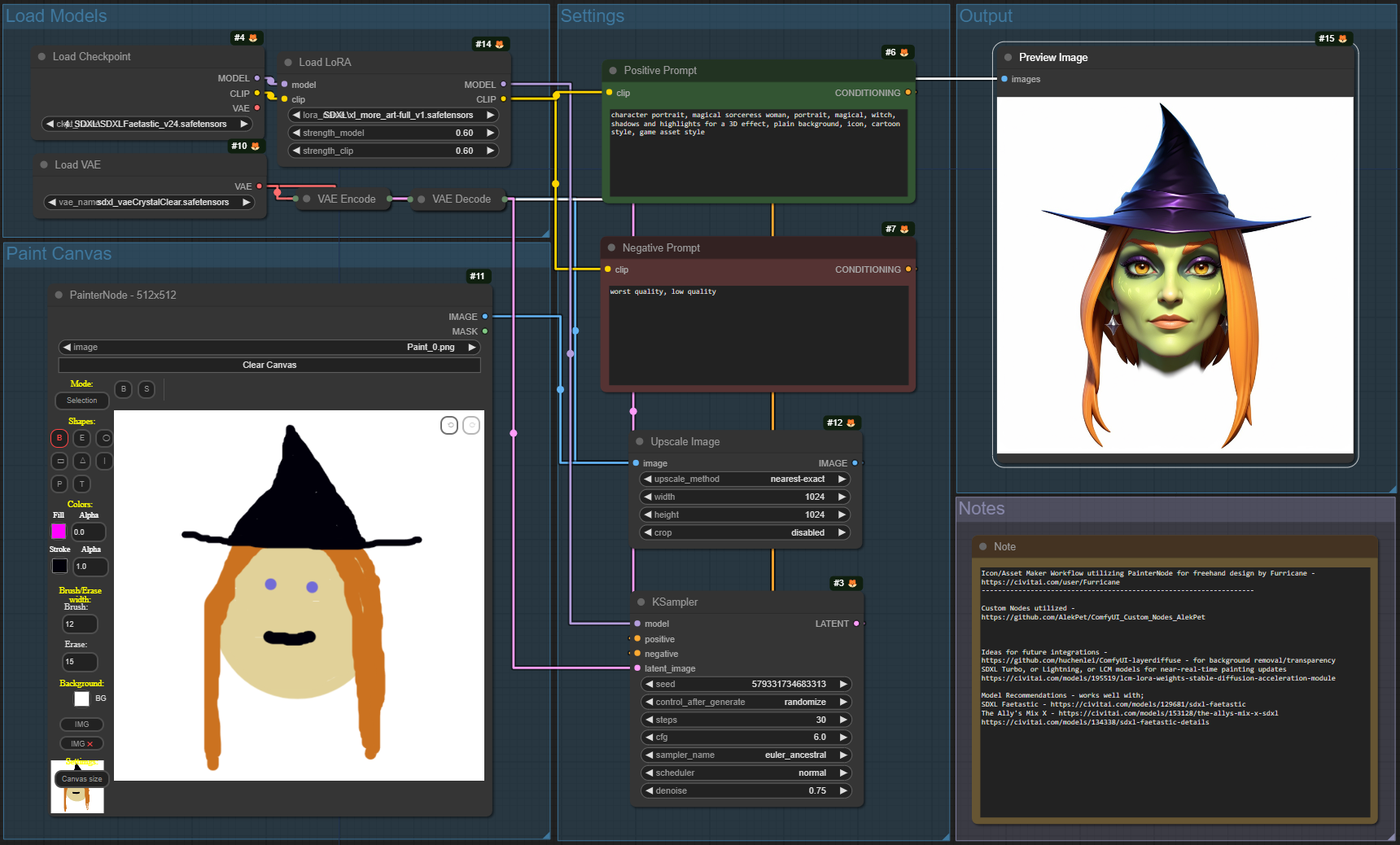The image size is (1400, 845).
Task: Select the Erase tool (E button)
Action: pyautogui.click(x=82, y=438)
